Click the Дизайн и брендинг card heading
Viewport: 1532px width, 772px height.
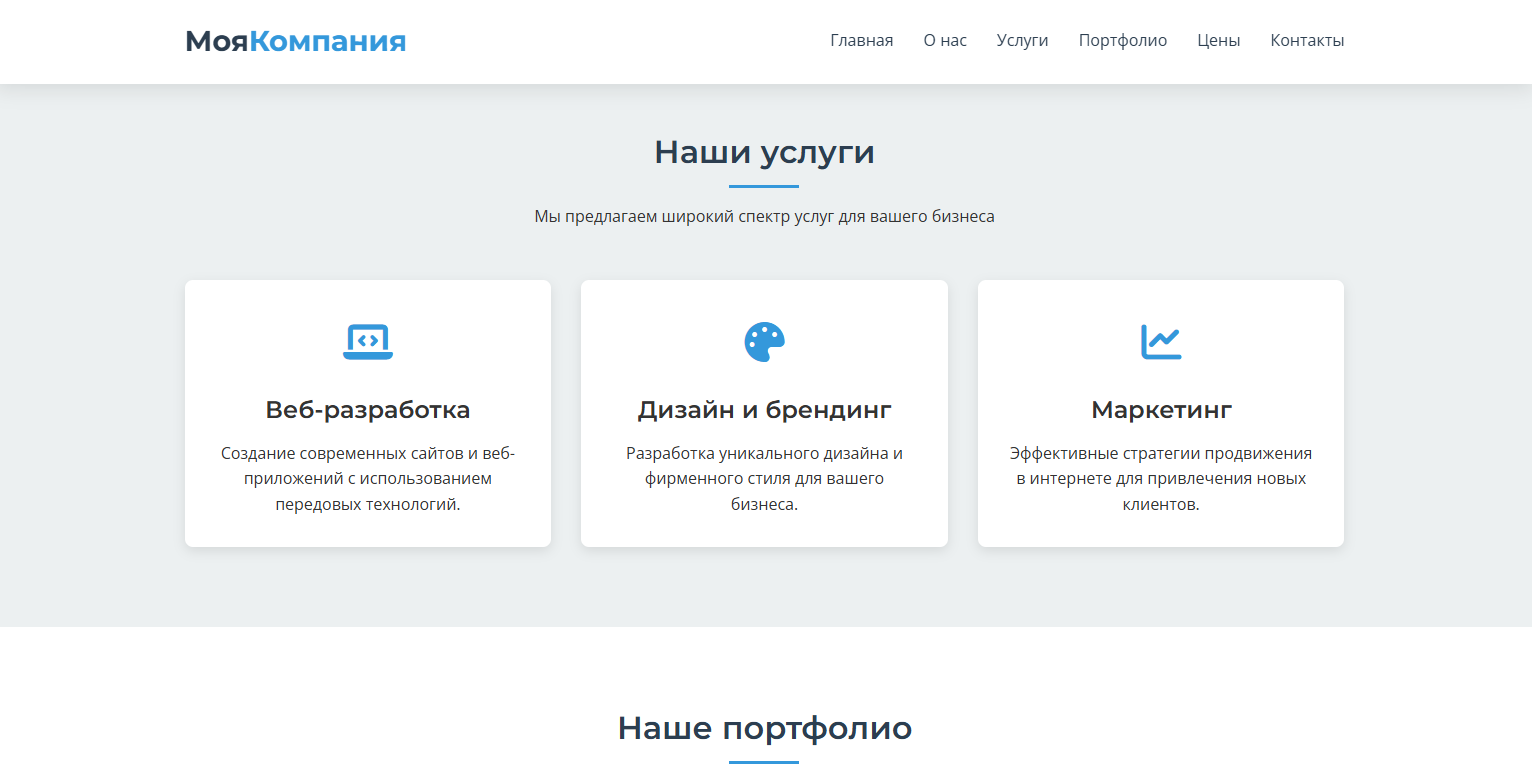[764, 410]
